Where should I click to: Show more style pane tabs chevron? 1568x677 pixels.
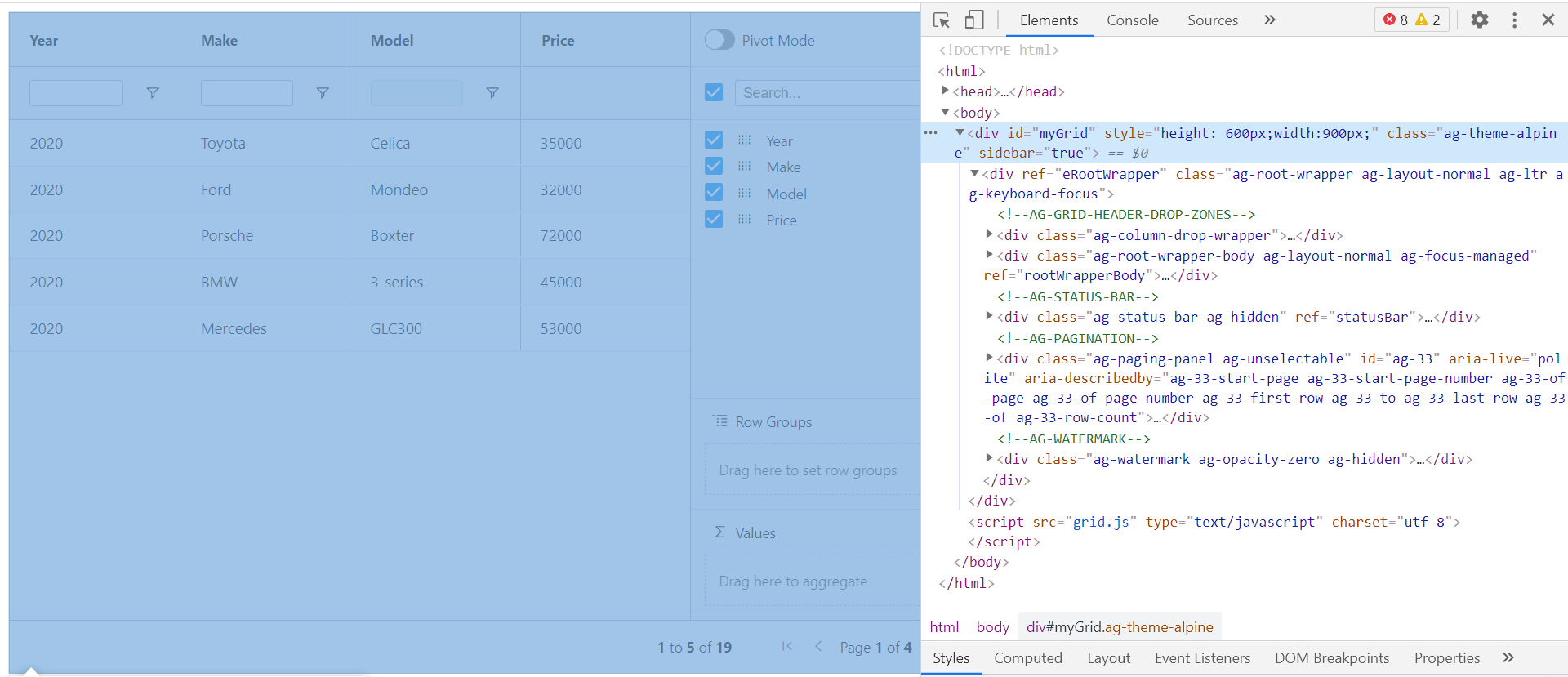click(x=1508, y=657)
